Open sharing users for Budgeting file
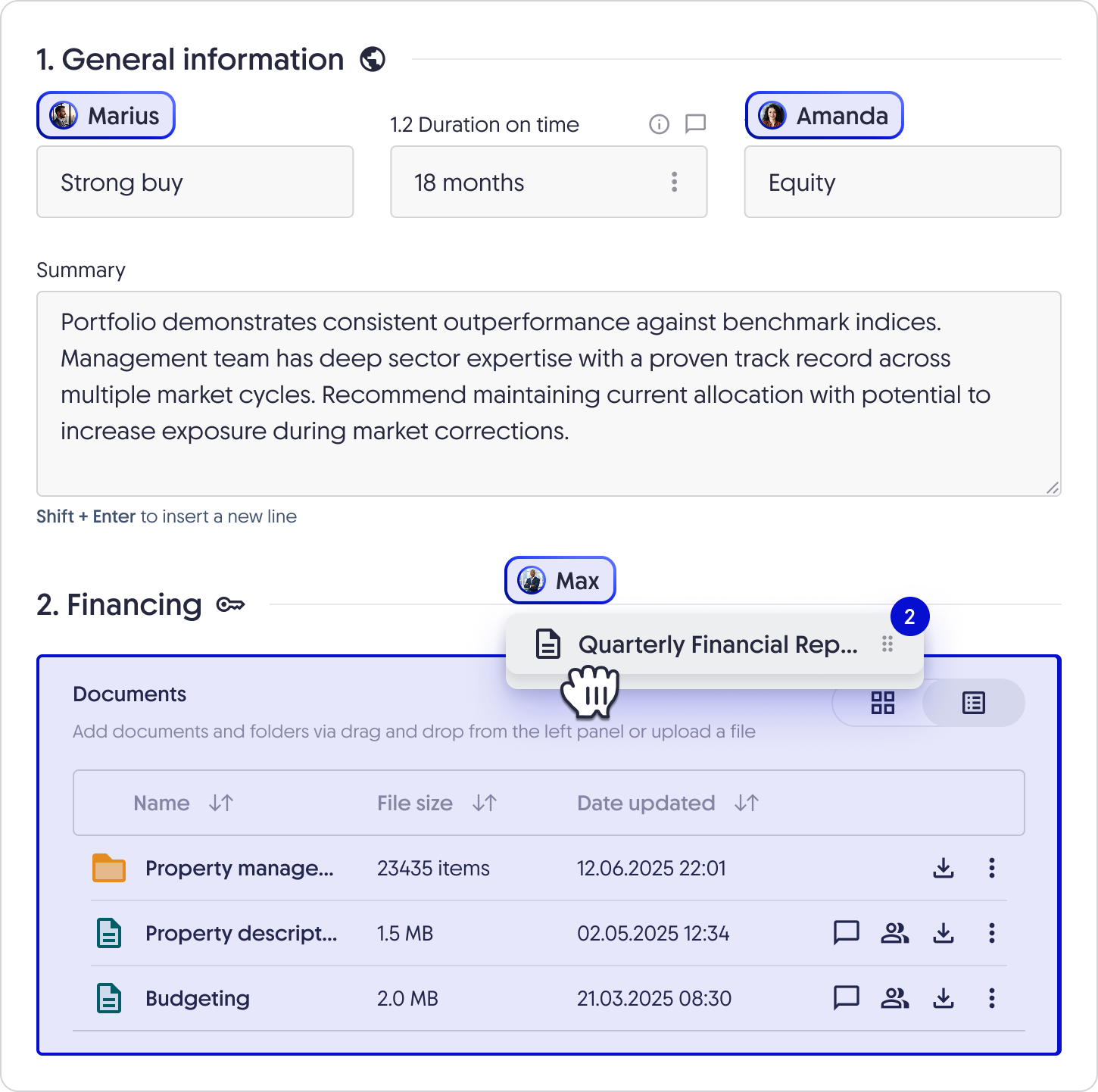Viewport: 1098px width, 1092px height. tap(895, 998)
